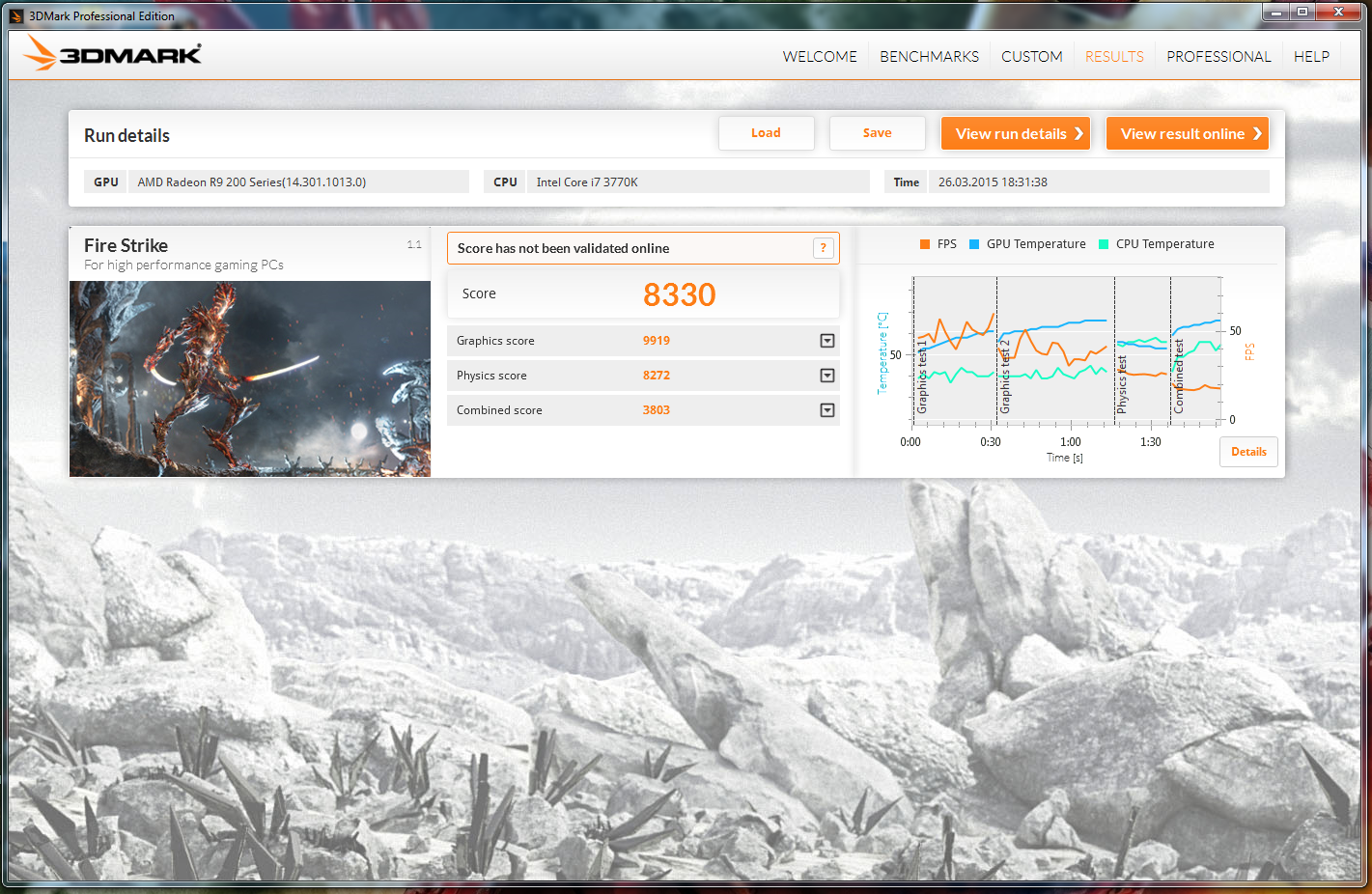
Task: Click the run time 26.03.2015 18:31:38
Action: click(993, 182)
